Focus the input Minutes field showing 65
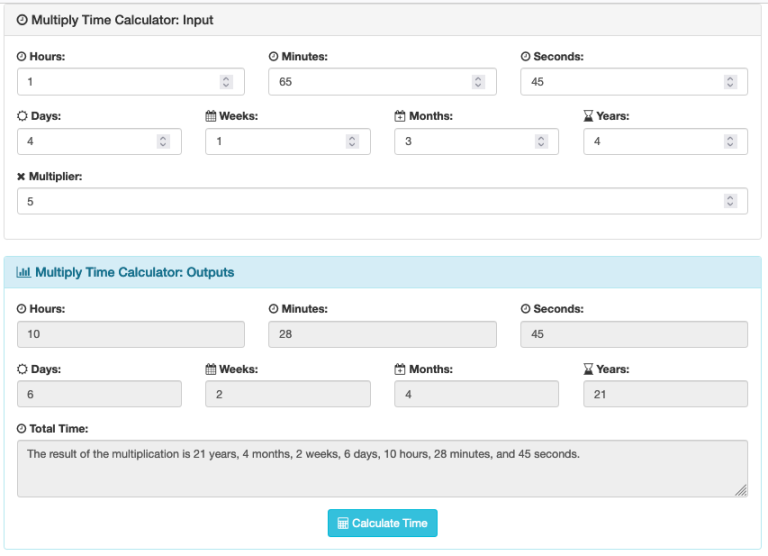Screen dimensions: 768x556 (x=383, y=82)
